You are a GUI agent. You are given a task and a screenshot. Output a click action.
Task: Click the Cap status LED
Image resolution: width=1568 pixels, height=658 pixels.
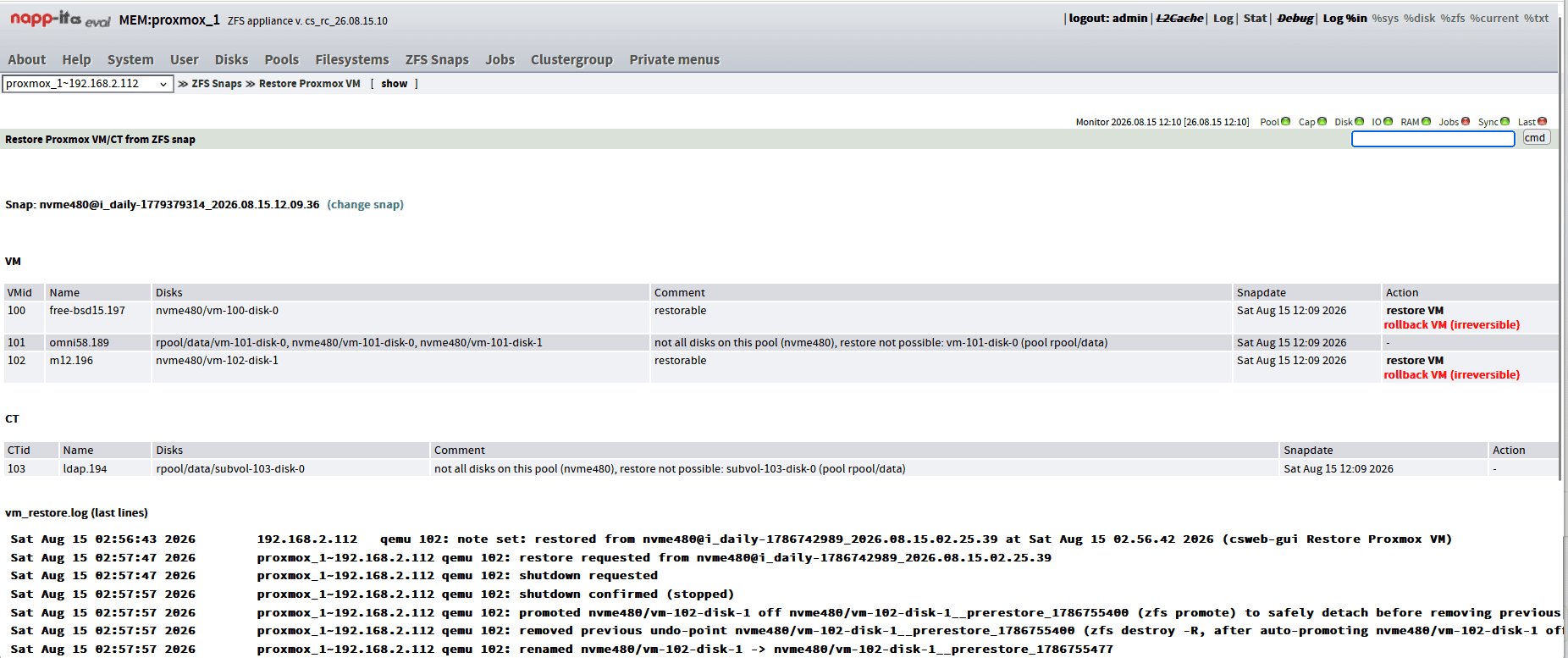(1322, 121)
